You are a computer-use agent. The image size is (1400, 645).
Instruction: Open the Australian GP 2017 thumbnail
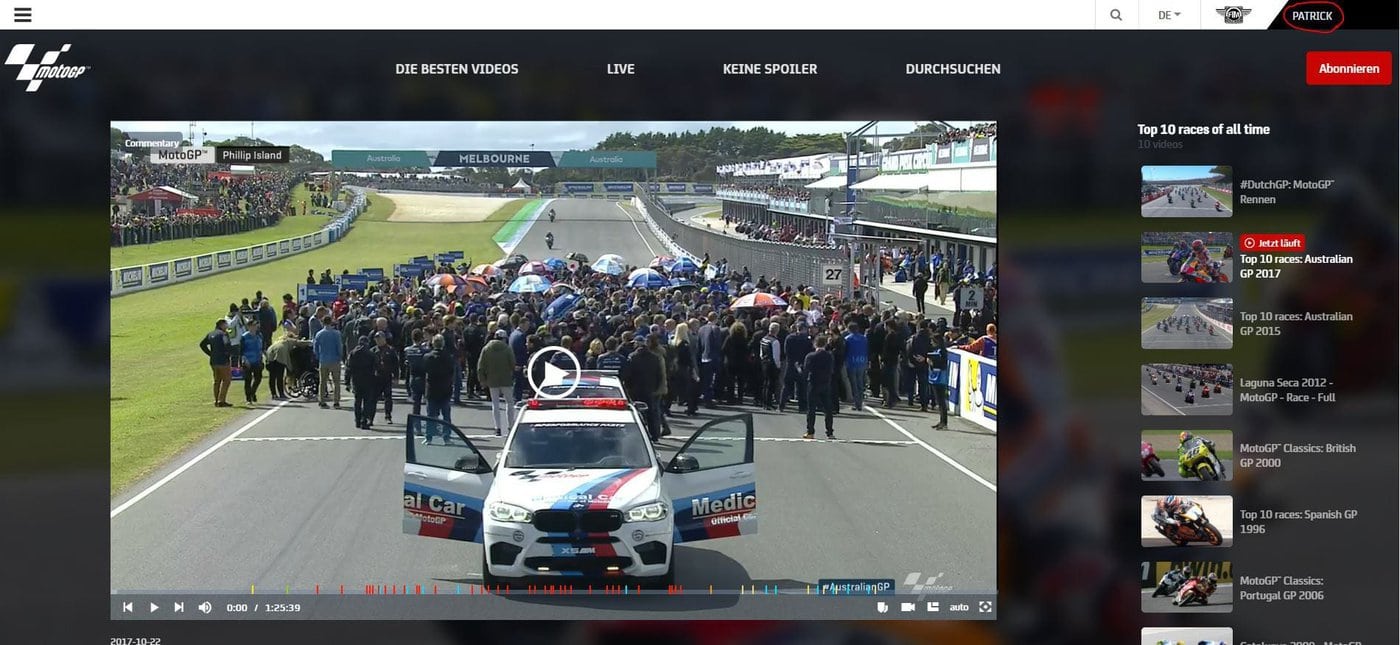coord(1187,257)
